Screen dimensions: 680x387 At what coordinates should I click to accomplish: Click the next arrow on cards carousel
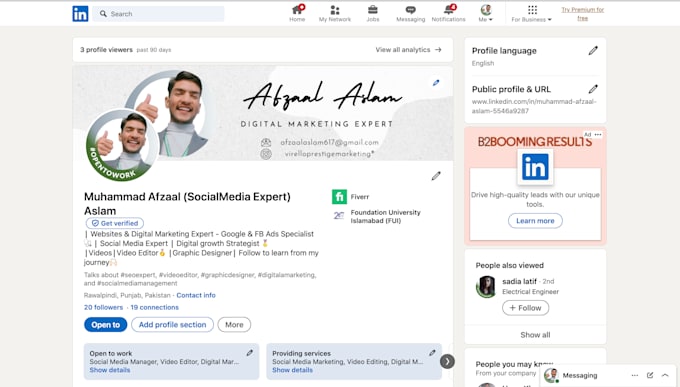pos(447,361)
